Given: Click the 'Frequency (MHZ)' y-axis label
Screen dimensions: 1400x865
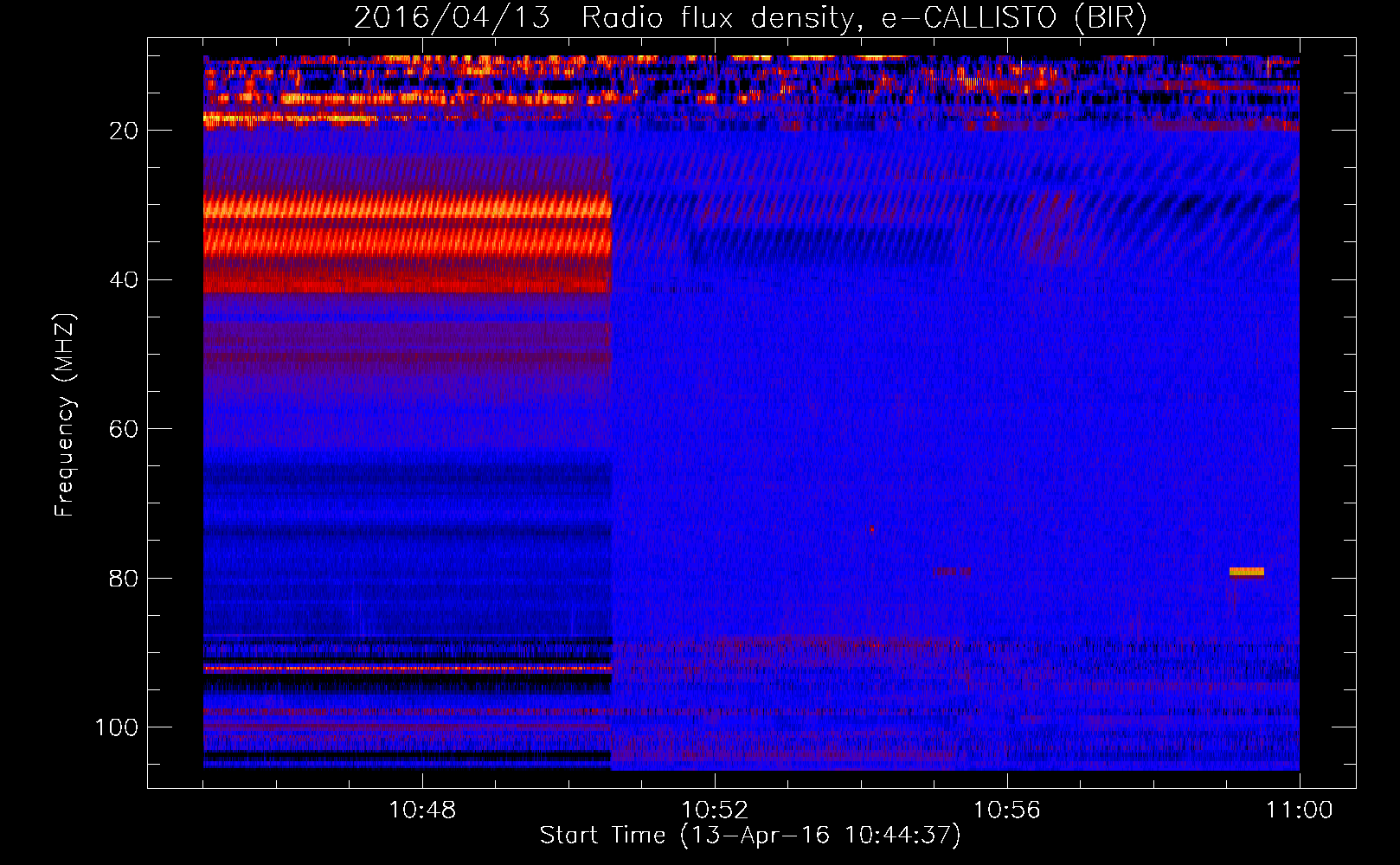Looking at the screenshot, I should point(65,415).
